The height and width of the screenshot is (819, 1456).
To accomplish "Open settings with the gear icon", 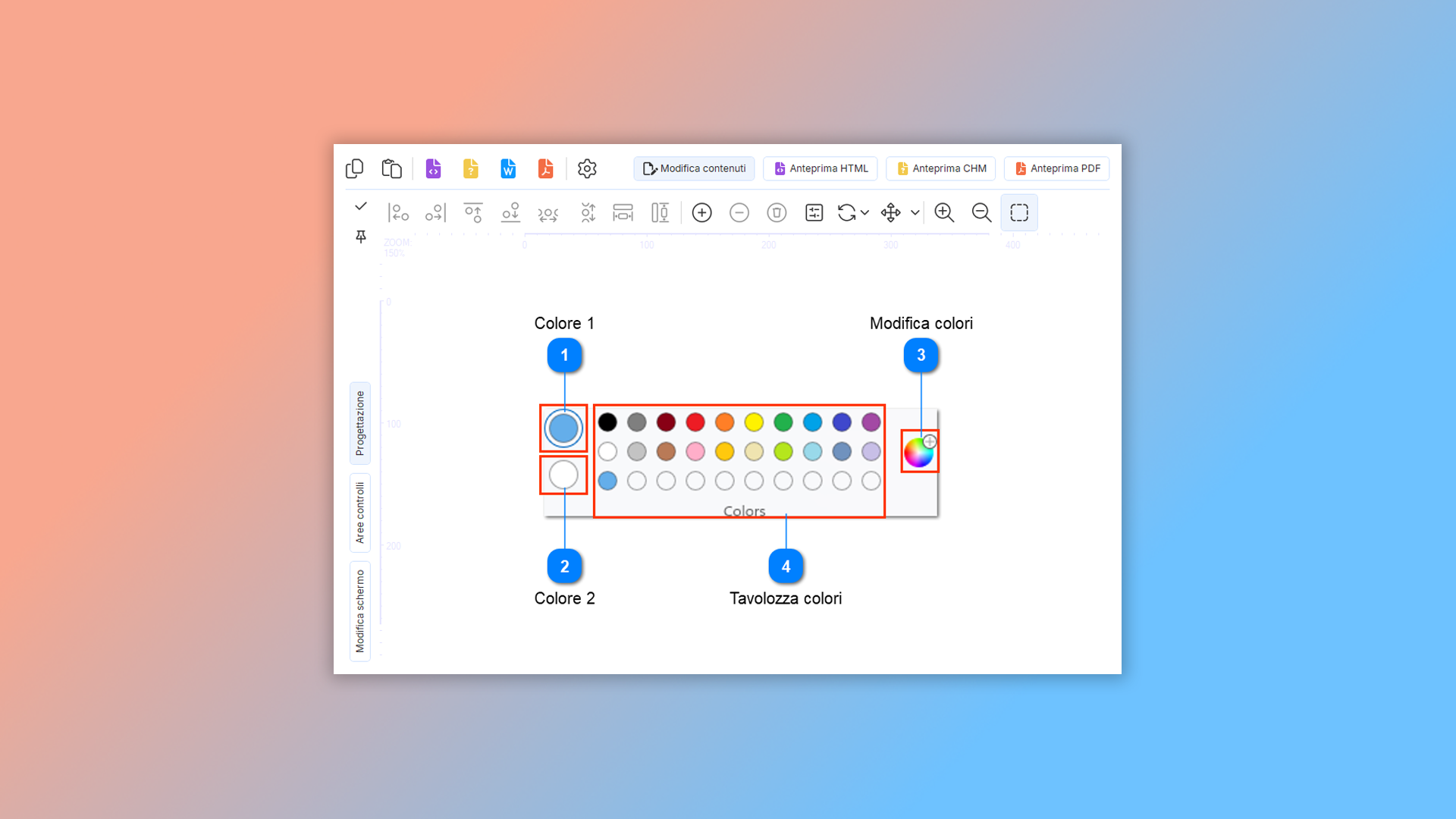I will click(x=587, y=168).
